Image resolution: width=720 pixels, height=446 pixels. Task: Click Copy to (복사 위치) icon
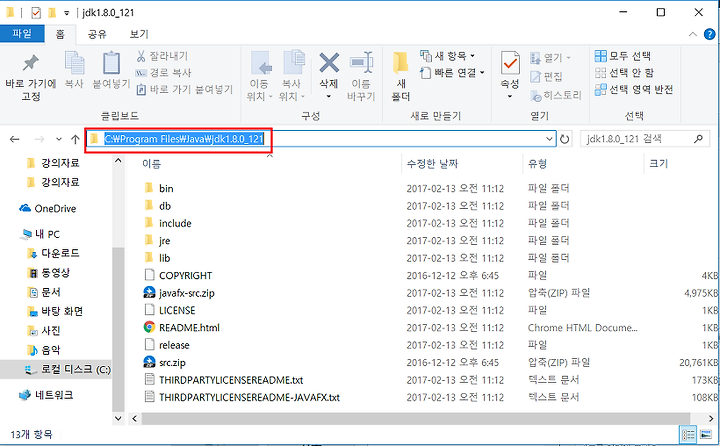293,62
